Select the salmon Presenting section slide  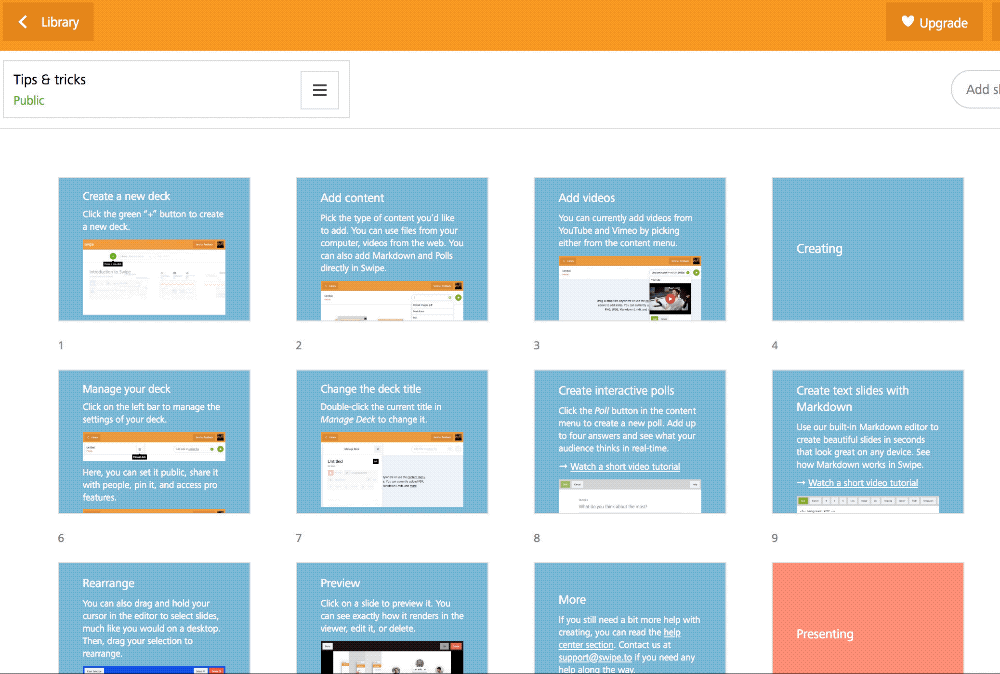pos(867,617)
